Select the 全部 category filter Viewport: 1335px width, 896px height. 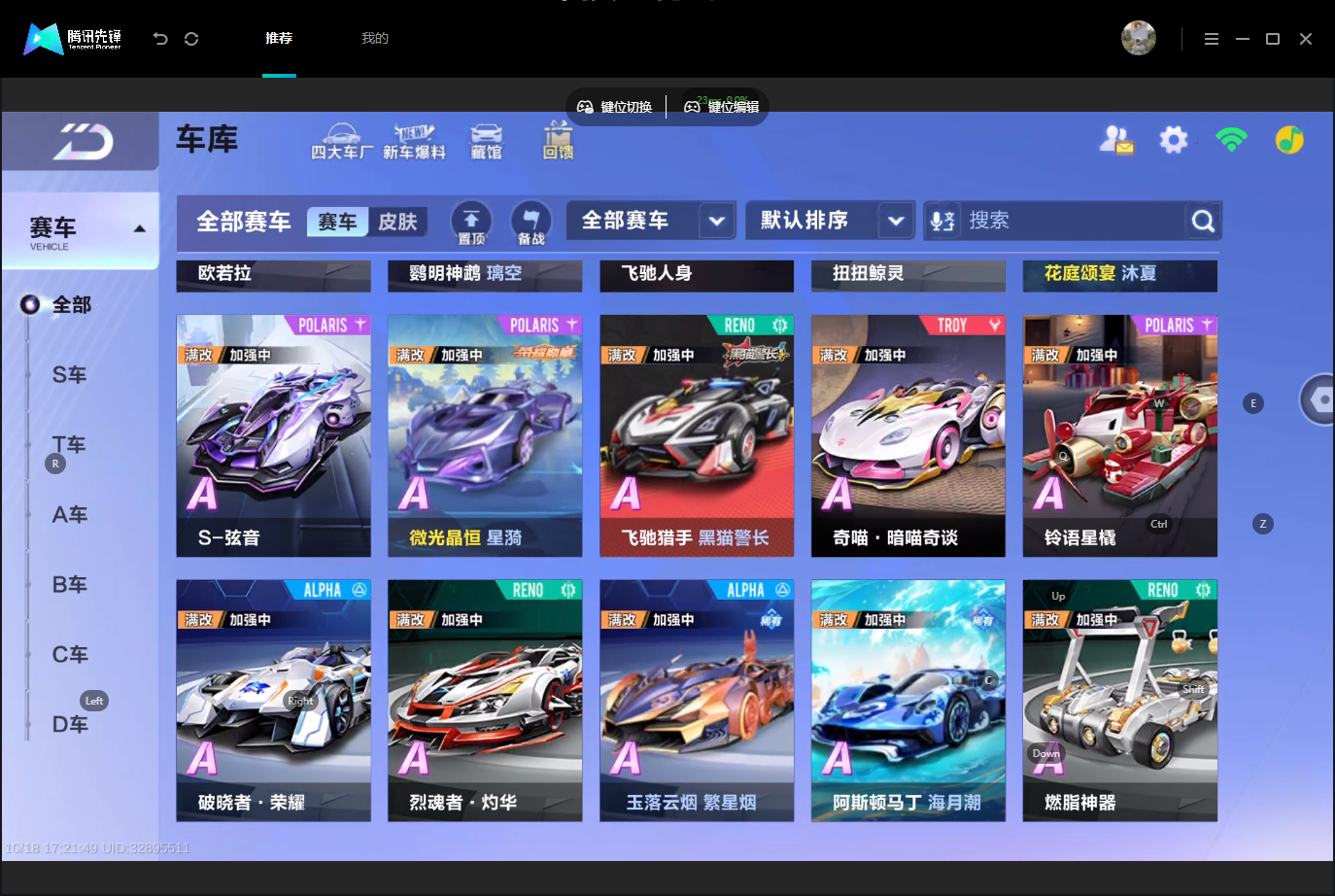pyautogui.click(x=71, y=305)
